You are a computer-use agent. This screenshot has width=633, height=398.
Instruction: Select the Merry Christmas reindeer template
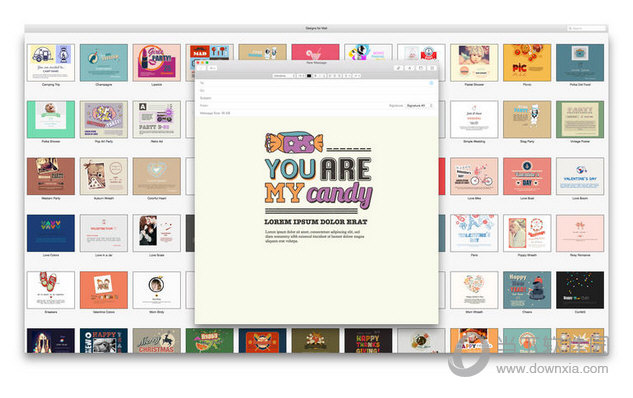[157, 341]
